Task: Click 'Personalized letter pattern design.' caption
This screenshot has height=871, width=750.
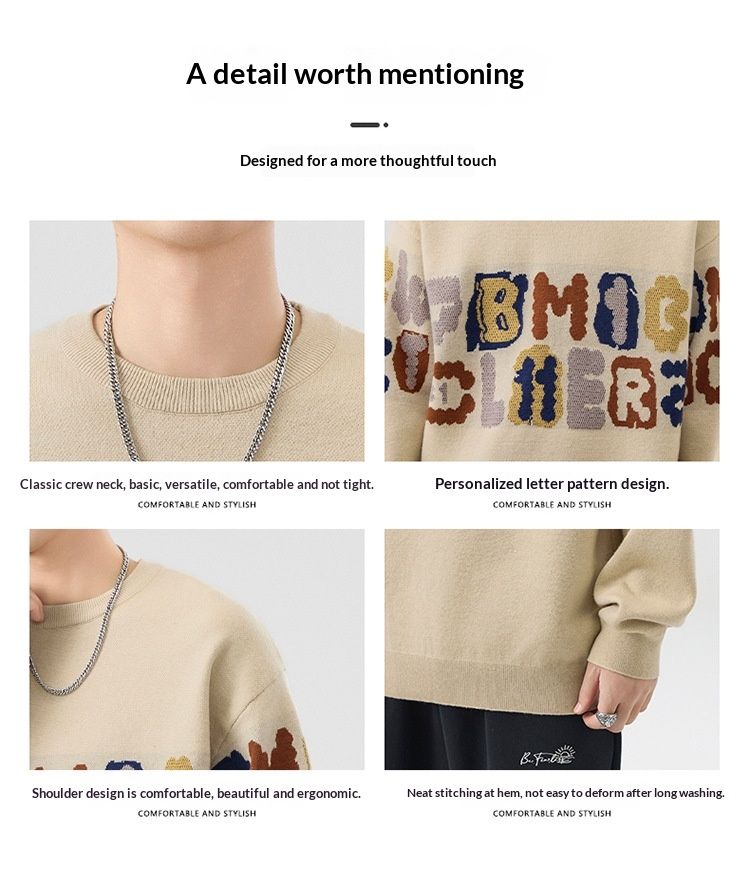Action: (x=552, y=484)
